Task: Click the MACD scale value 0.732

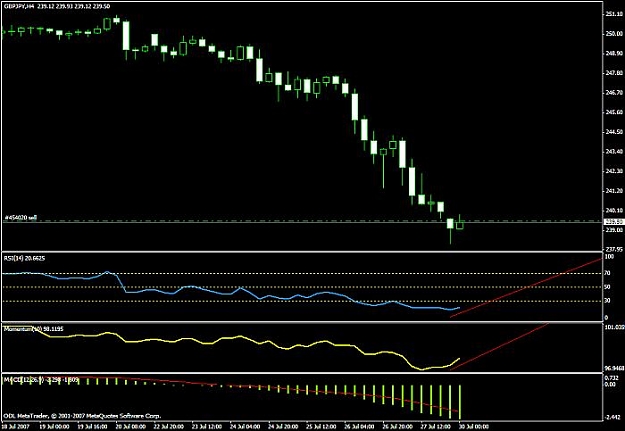Action: [x=611, y=378]
